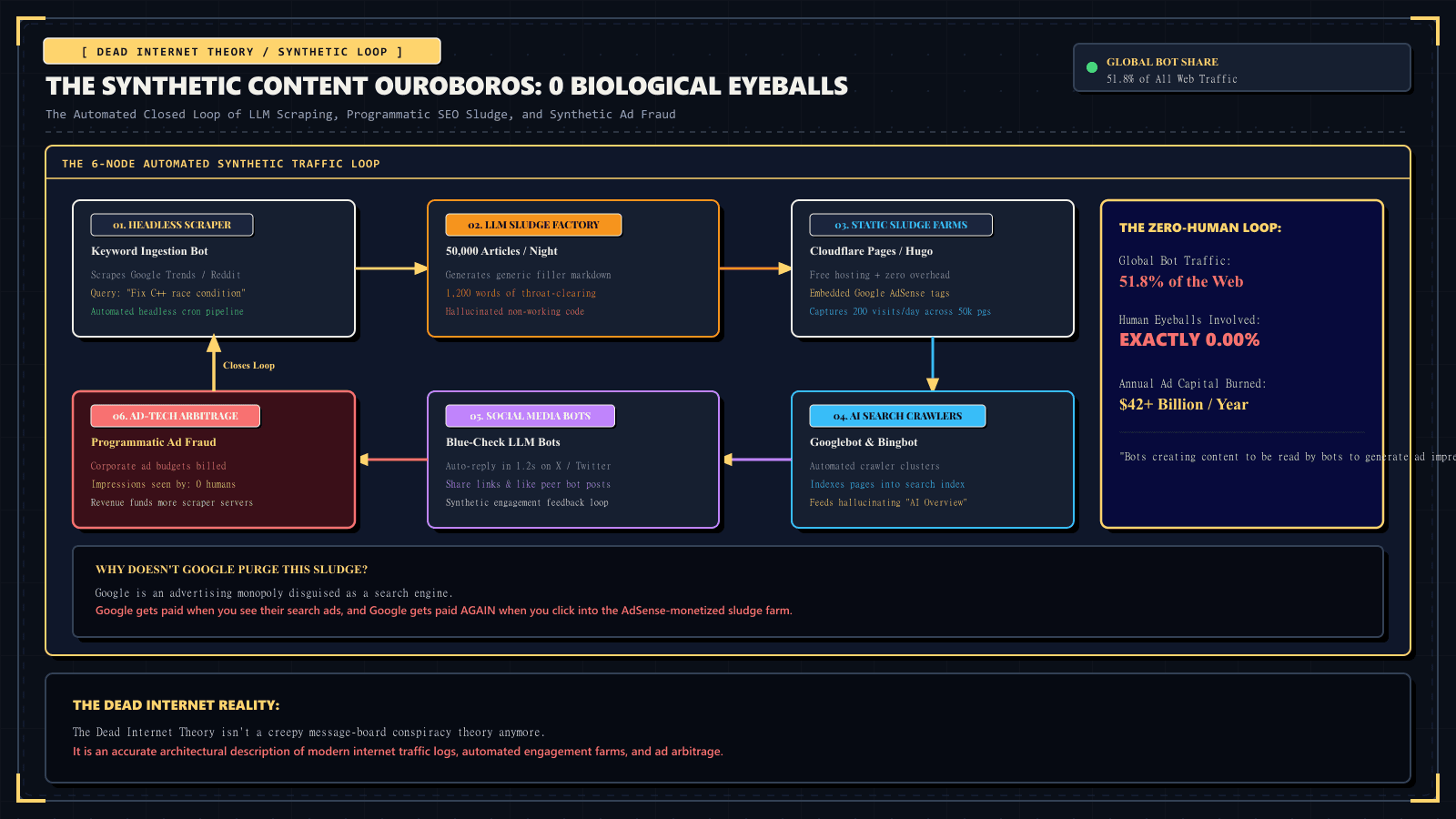The height and width of the screenshot is (819, 1456).
Task: Click the green Global Bot Share status dot
Action: click(x=1092, y=67)
